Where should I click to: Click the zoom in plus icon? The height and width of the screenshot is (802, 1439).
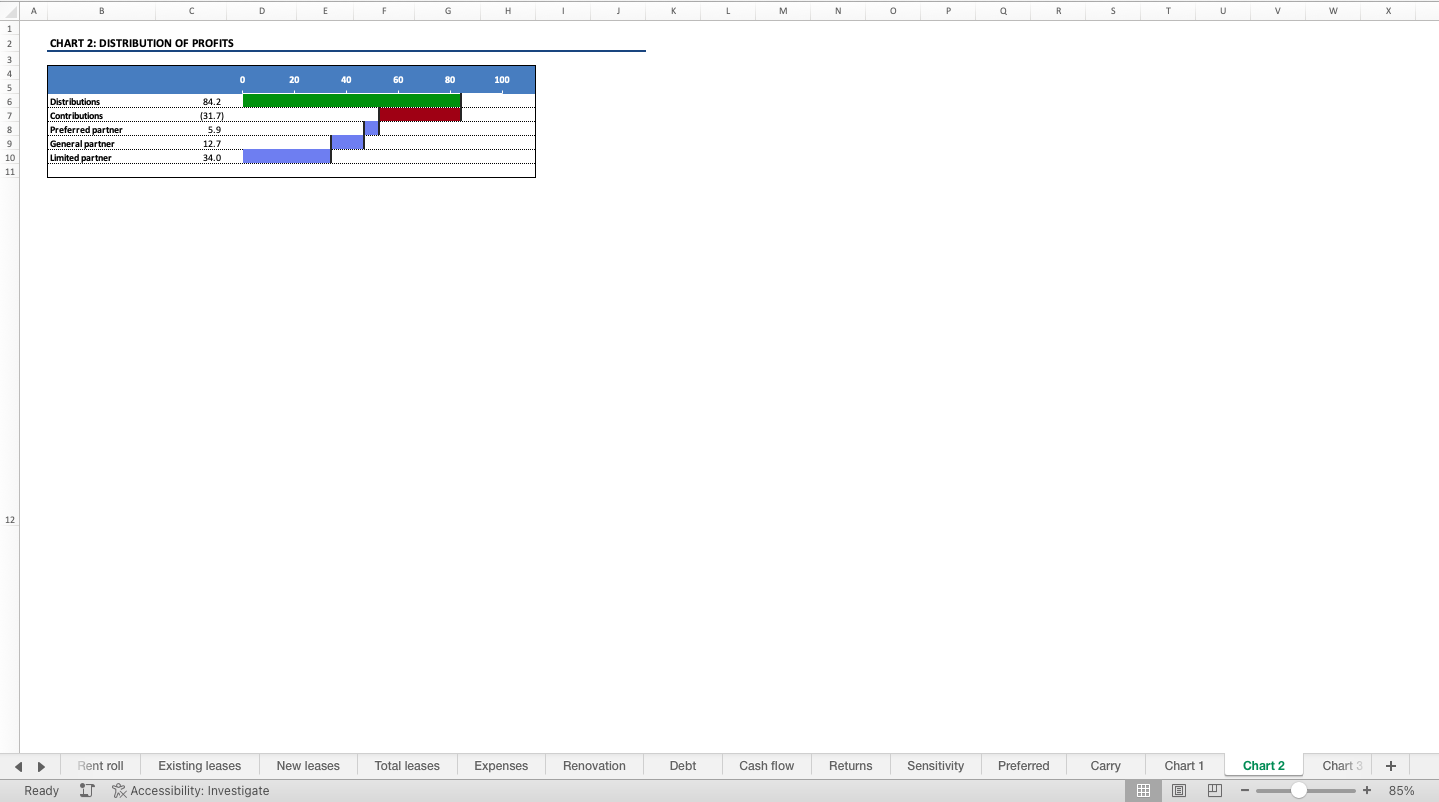pos(1367,791)
